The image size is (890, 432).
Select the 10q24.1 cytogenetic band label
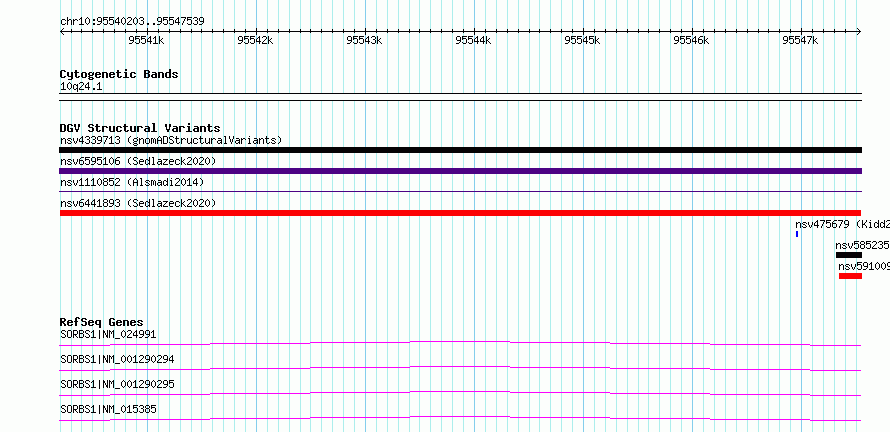pos(81,87)
